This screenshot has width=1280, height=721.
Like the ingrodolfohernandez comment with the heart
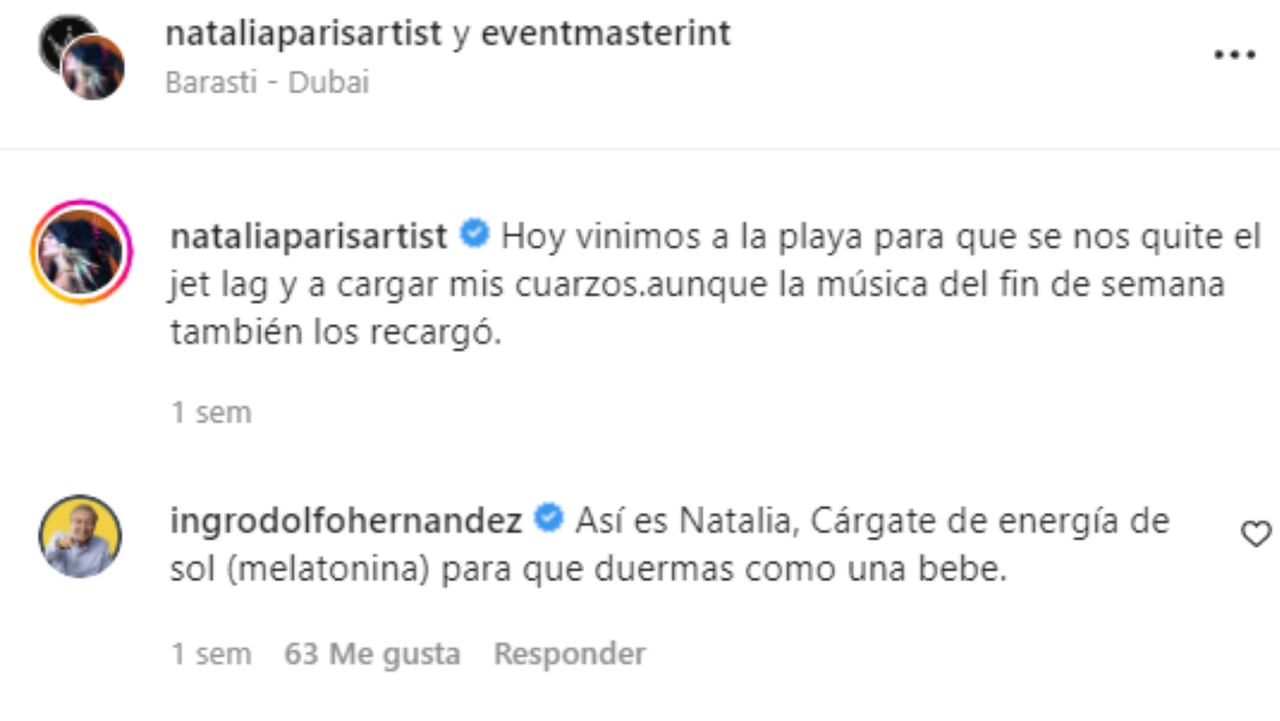coord(1256,535)
